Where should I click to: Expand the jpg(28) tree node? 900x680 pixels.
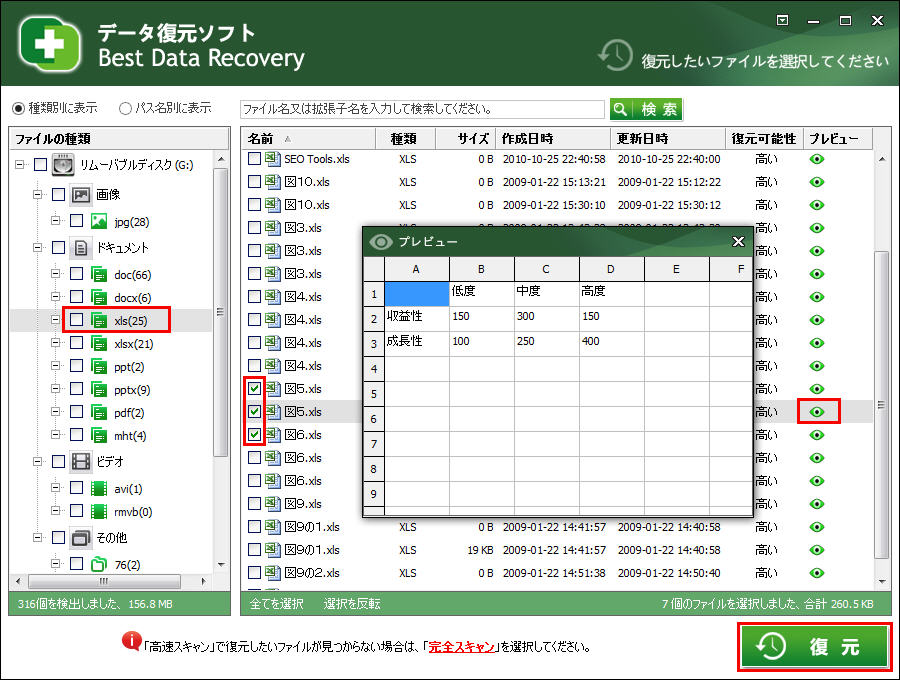click(55, 220)
